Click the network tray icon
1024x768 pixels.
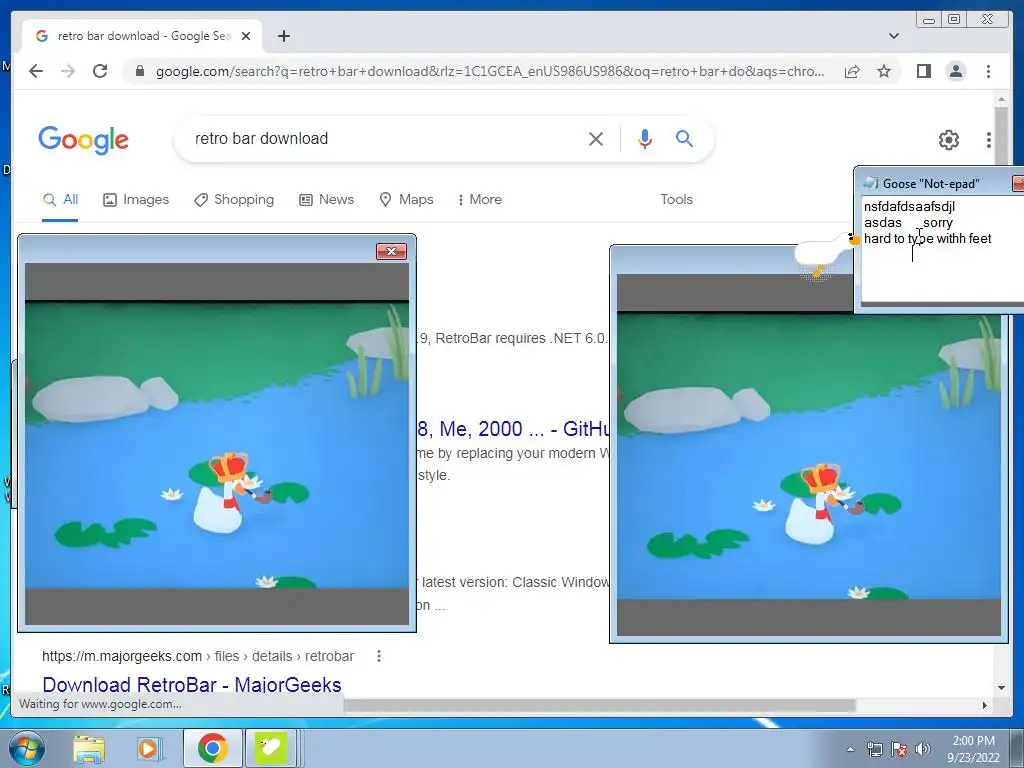pos(874,749)
